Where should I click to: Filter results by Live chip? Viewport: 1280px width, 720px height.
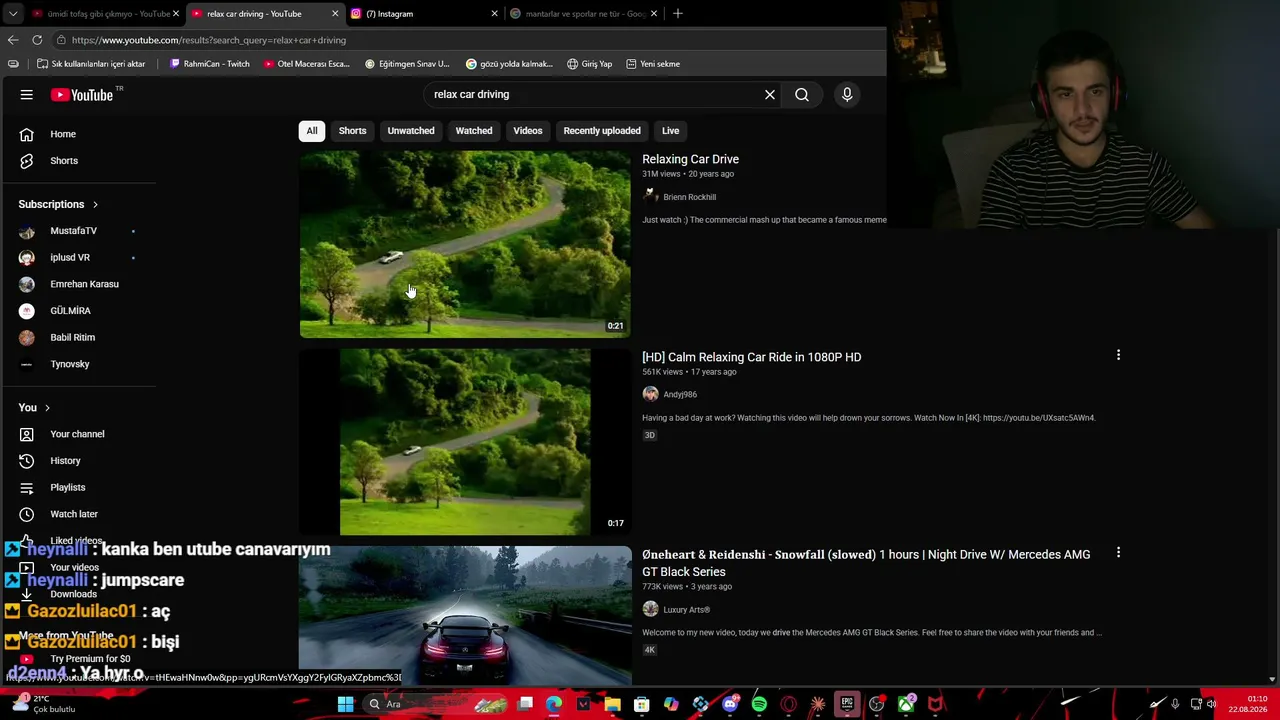click(x=670, y=131)
